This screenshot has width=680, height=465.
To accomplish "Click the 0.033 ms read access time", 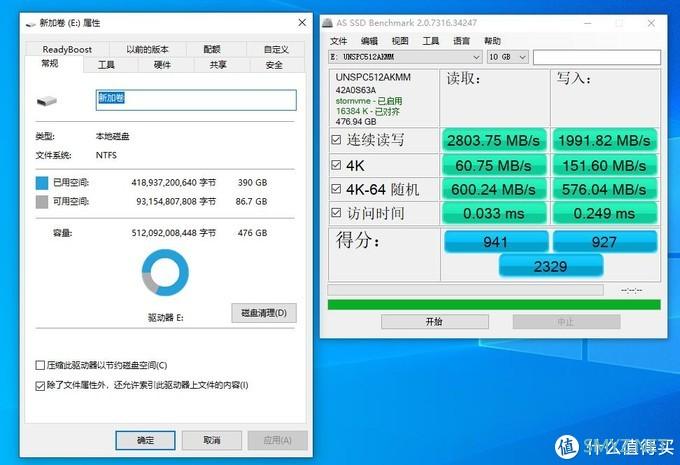I will [x=494, y=213].
